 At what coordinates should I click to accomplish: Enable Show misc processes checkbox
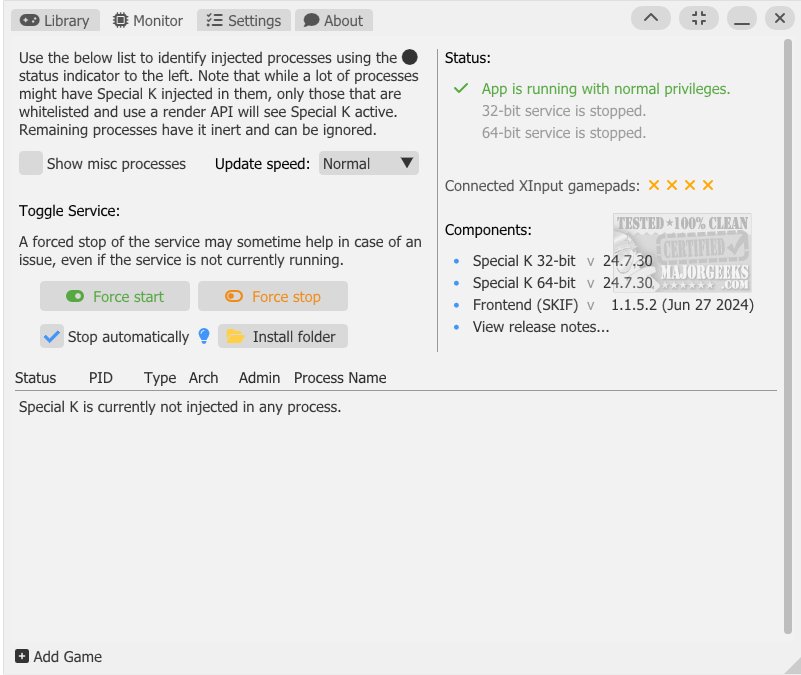point(31,164)
